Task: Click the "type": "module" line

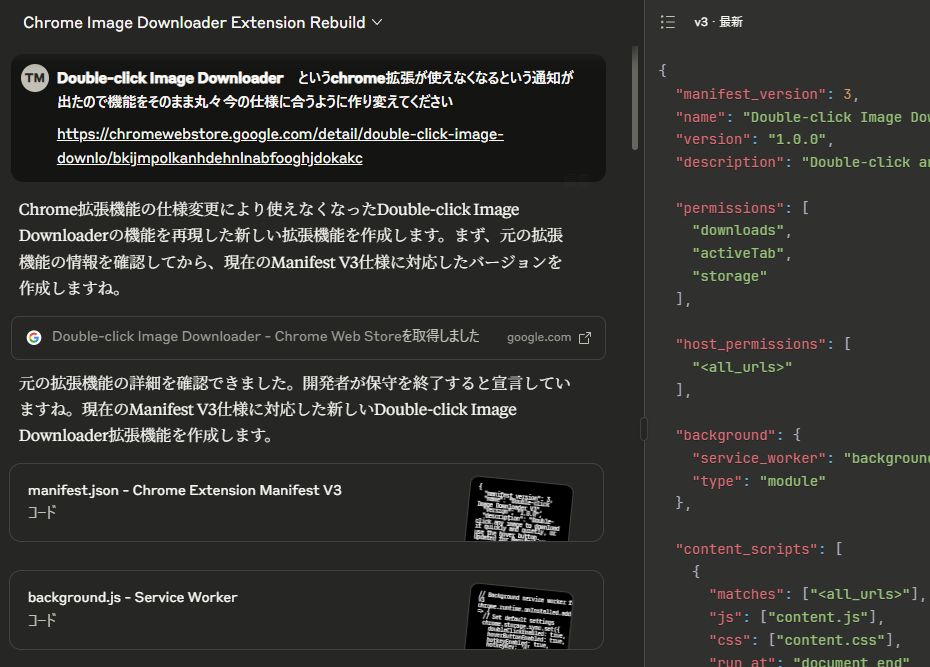Action: 759,481
